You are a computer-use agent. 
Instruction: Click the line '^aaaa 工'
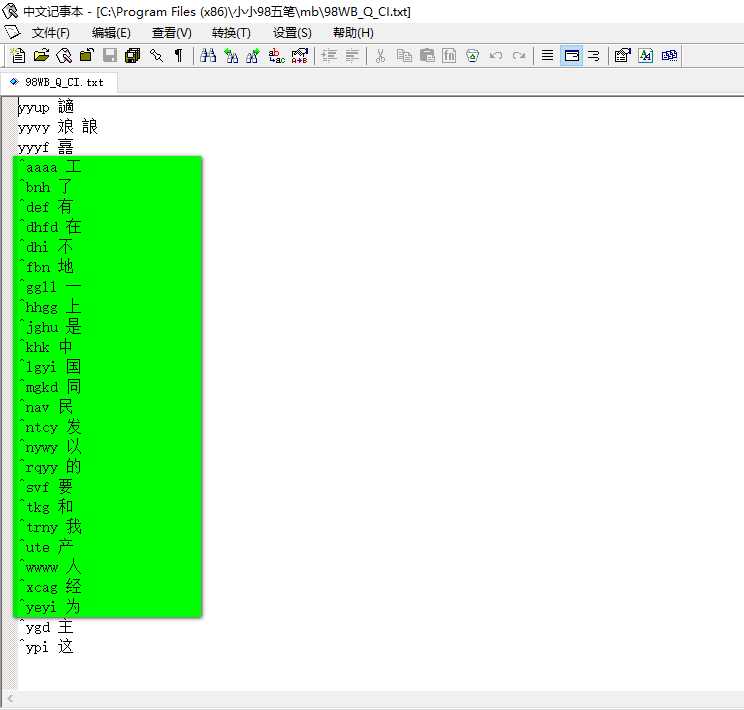tap(50, 167)
